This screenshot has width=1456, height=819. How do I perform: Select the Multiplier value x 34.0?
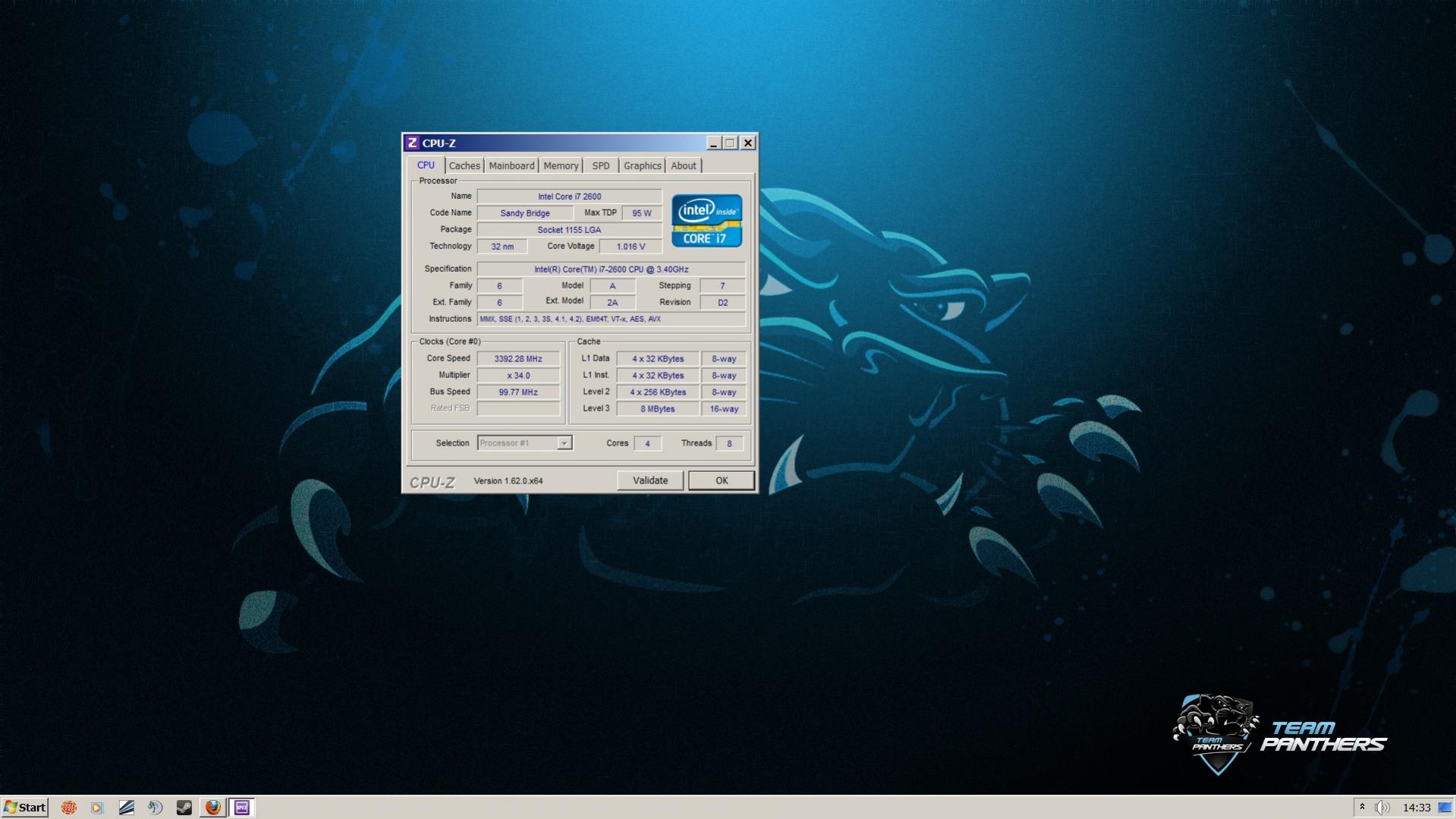(518, 376)
